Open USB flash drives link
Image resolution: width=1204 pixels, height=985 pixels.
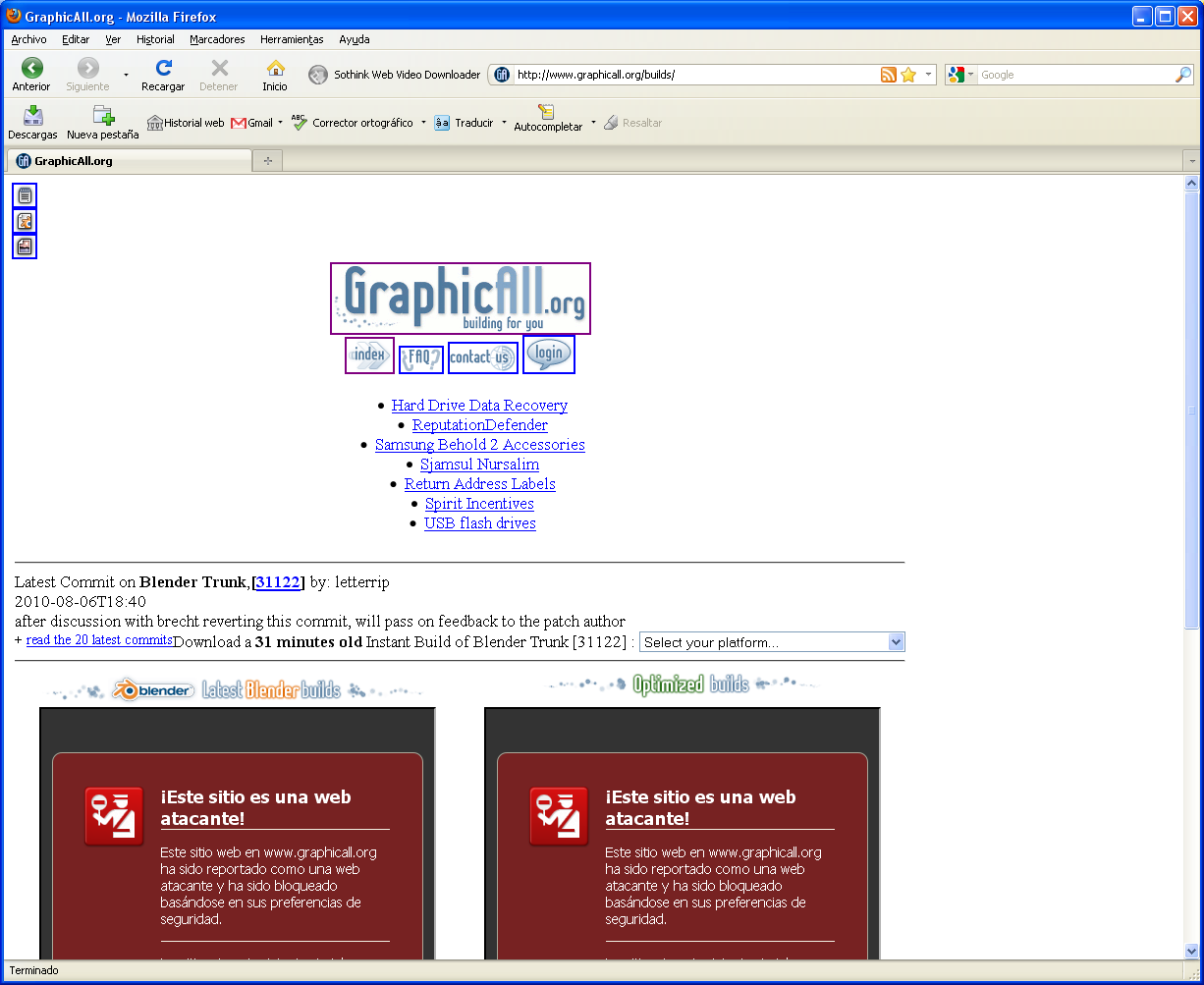point(480,523)
